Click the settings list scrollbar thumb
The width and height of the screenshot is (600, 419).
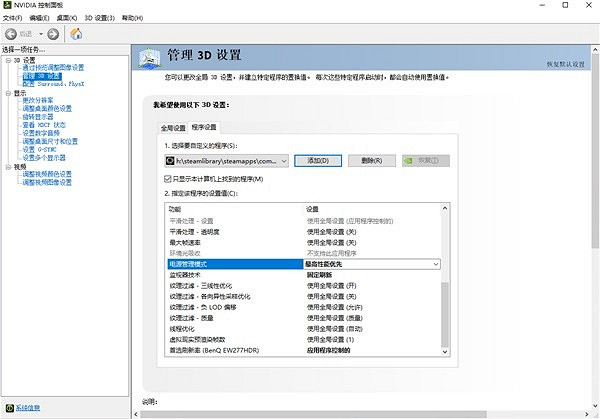pyautogui.click(x=445, y=315)
